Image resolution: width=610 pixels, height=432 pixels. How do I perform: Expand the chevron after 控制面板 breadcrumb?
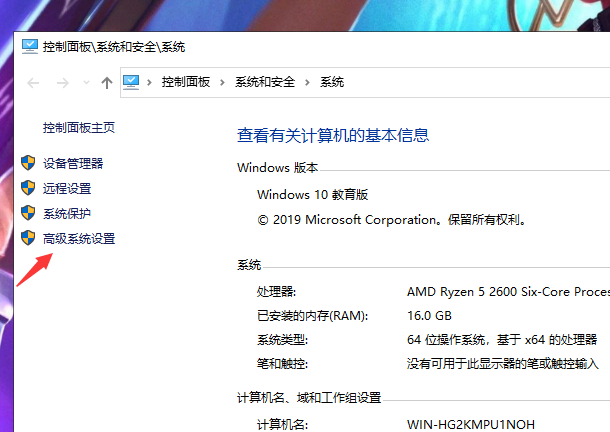(x=222, y=82)
